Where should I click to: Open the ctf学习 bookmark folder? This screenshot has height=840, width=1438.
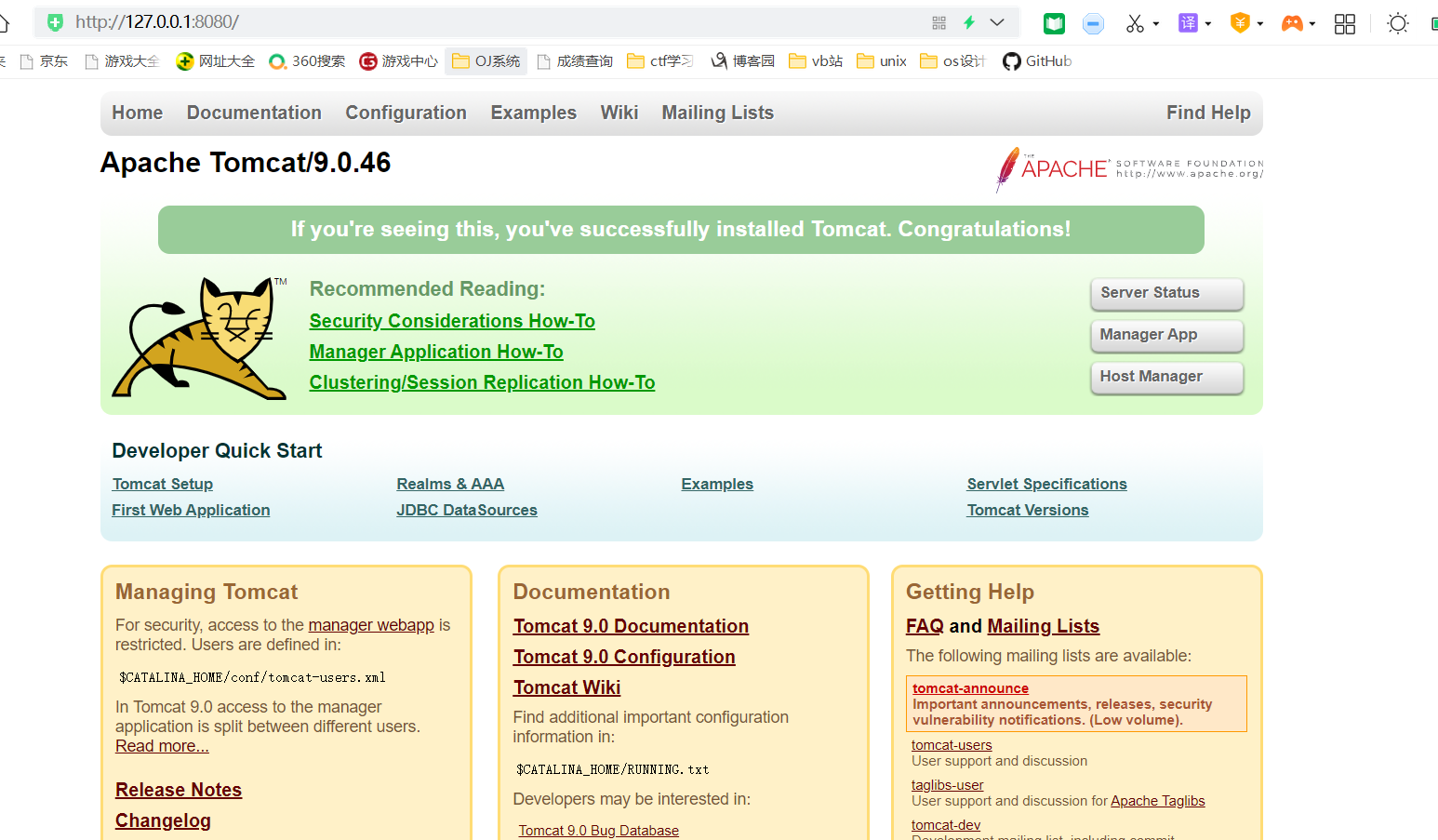[x=660, y=61]
